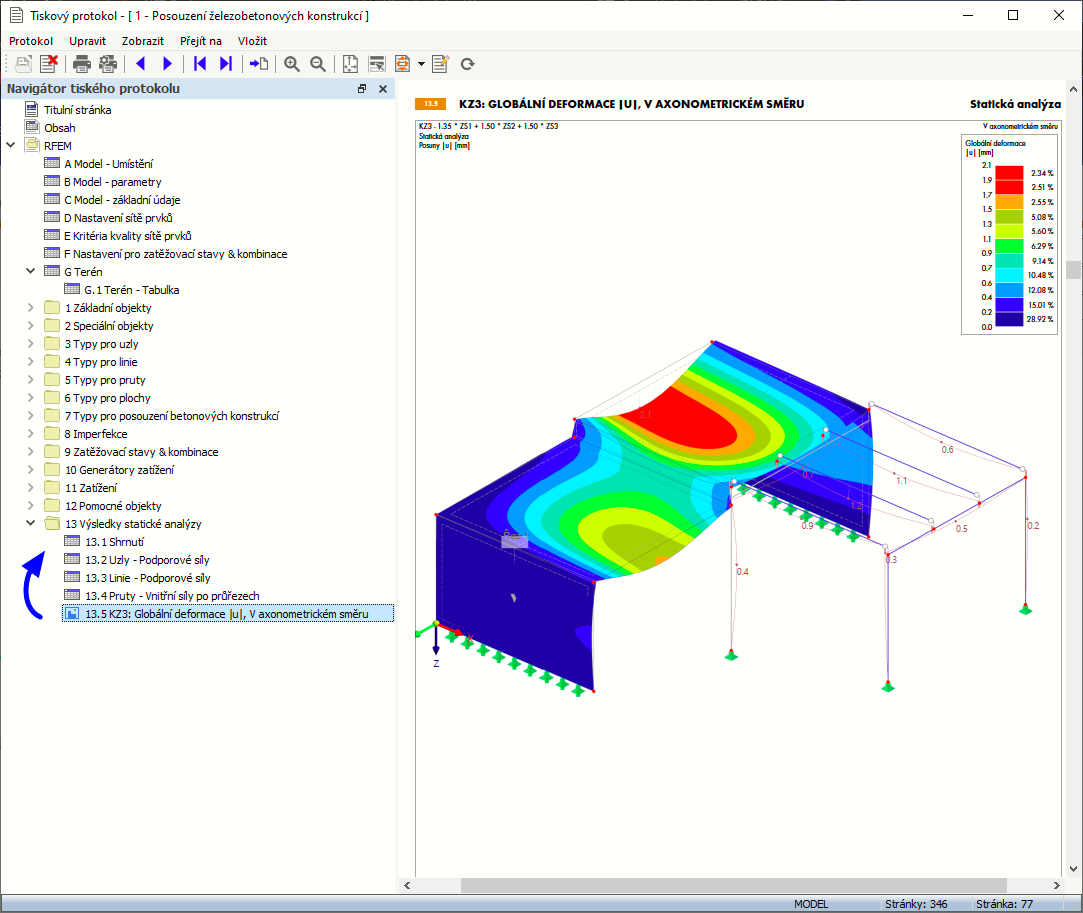Expand 7 Typy pro posouzení betonových konstrukcí
The height and width of the screenshot is (913, 1083).
[30, 415]
